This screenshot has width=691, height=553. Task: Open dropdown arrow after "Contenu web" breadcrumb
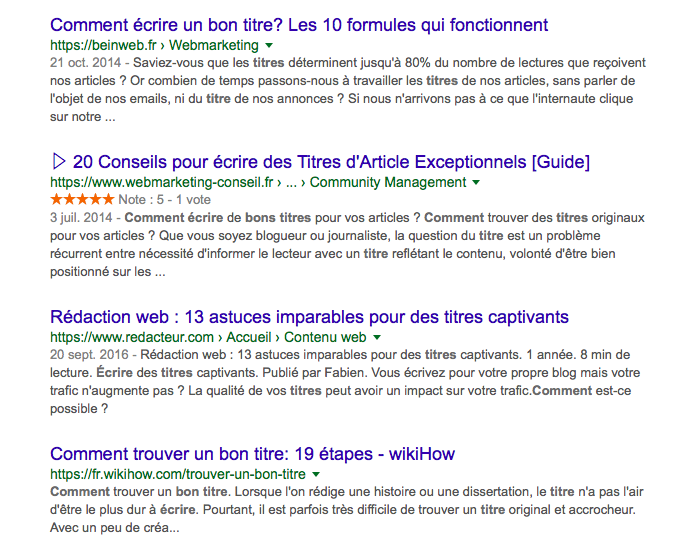click(376, 338)
